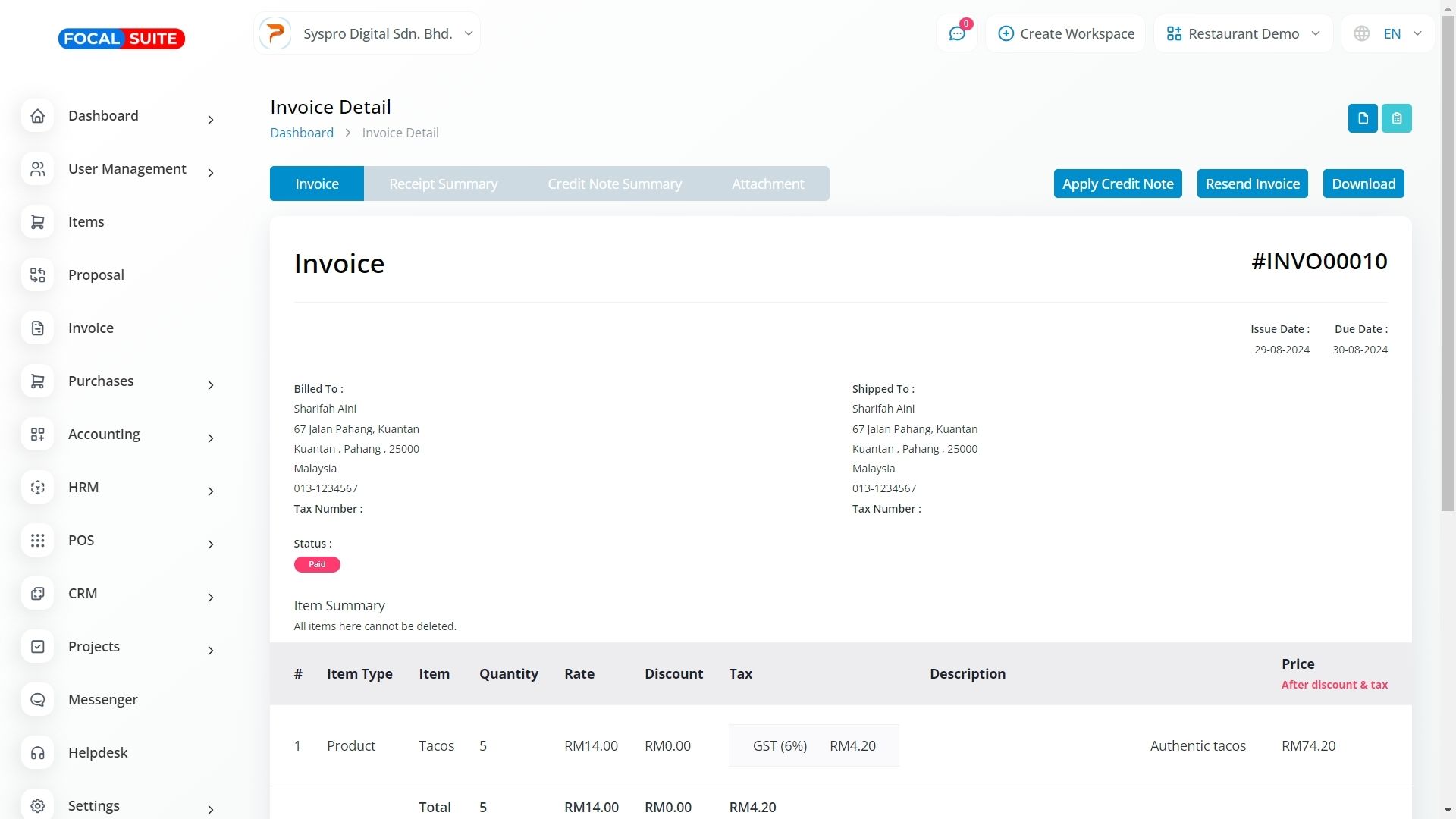Click the chat messages notification icon

pos(957,33)
